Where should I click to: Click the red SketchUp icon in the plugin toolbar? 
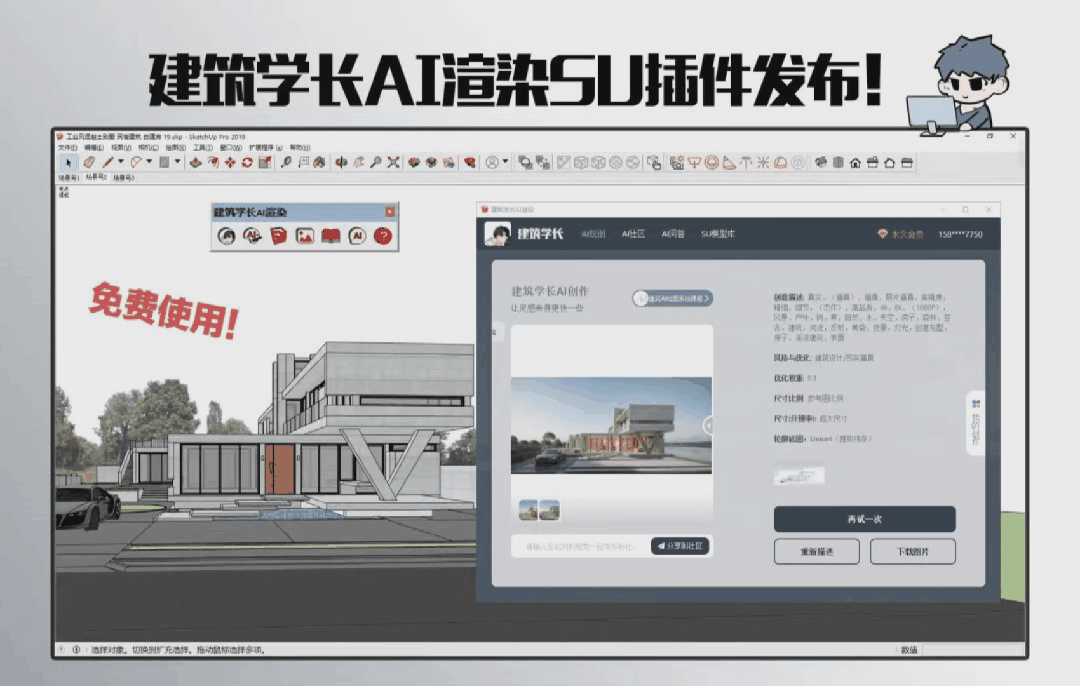[x=276, y=235]
